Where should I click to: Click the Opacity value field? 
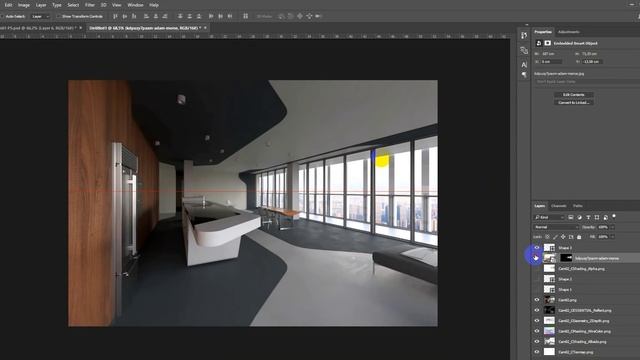click(x=602, y=227)
